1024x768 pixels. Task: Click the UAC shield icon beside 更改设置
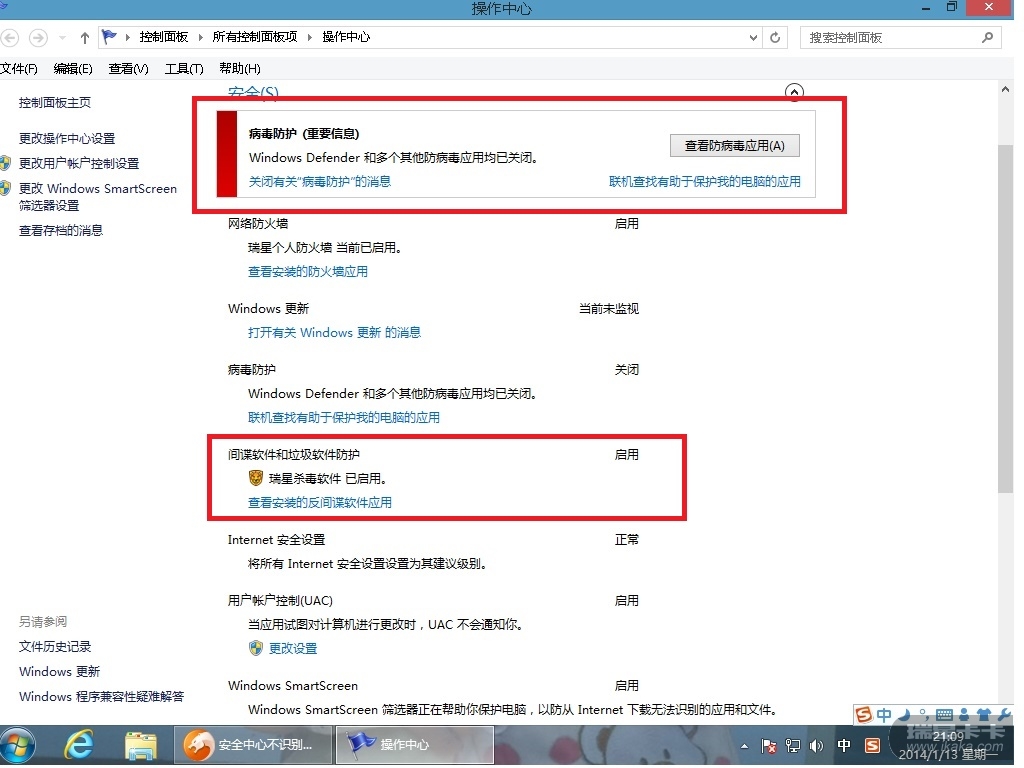(256, 648)
